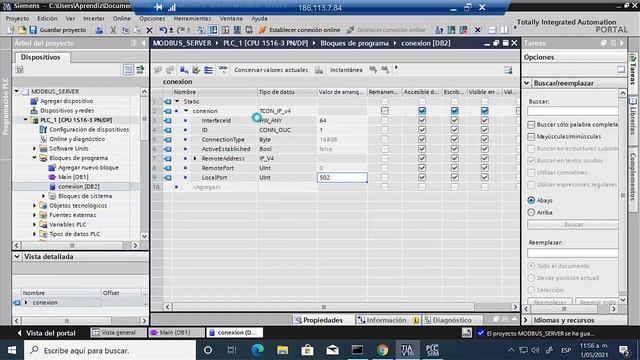Click the LocalPort start value field 502

pos(342,177)
